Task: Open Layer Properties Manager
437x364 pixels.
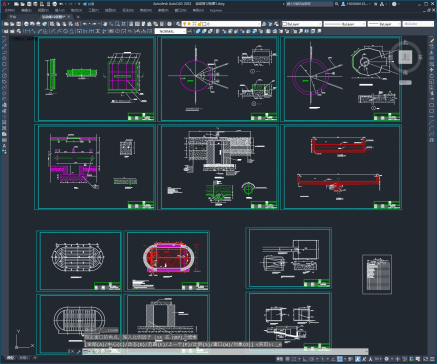Action: (179, 24)
